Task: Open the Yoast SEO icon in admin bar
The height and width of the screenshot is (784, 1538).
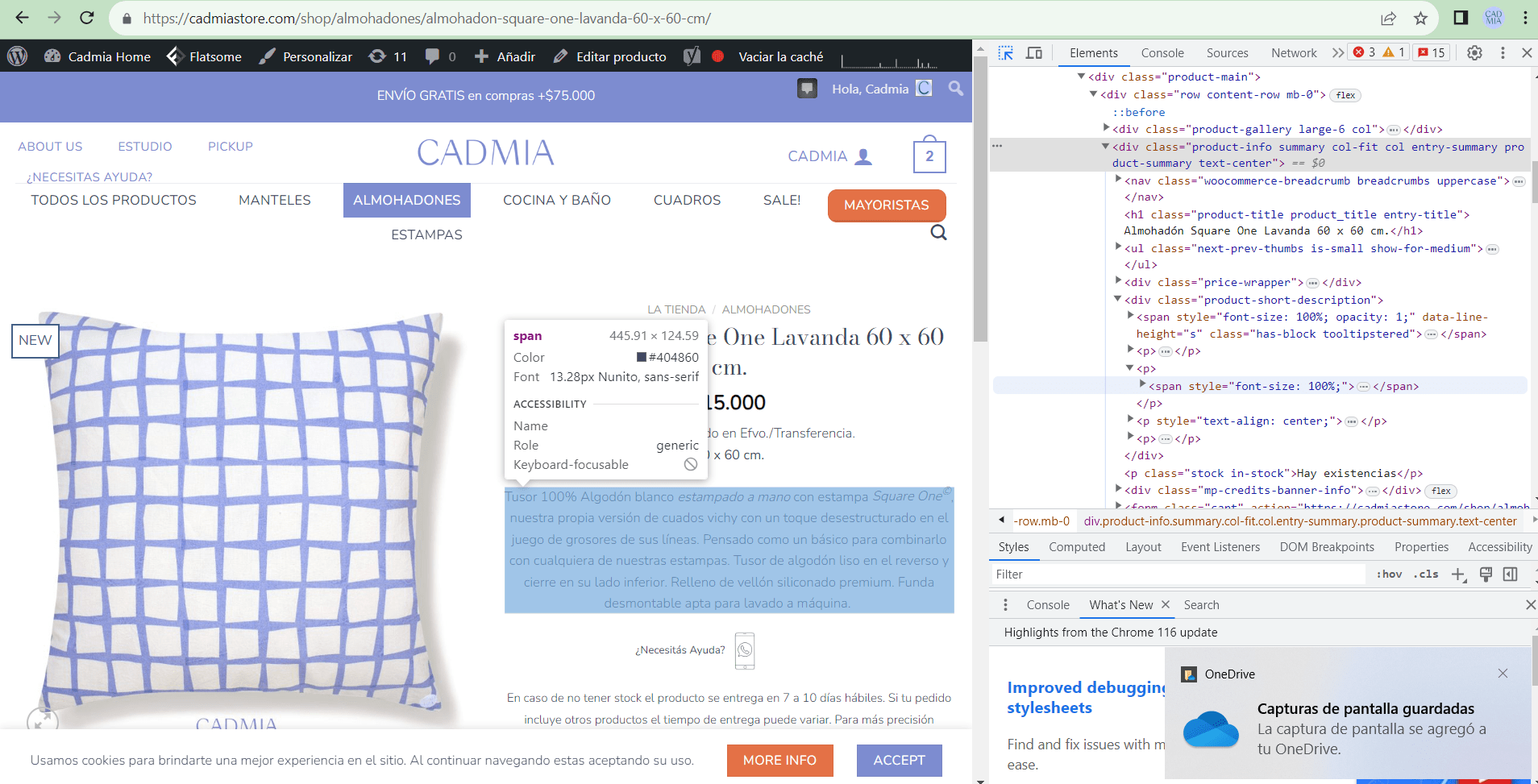Action: tap(692, 56)
